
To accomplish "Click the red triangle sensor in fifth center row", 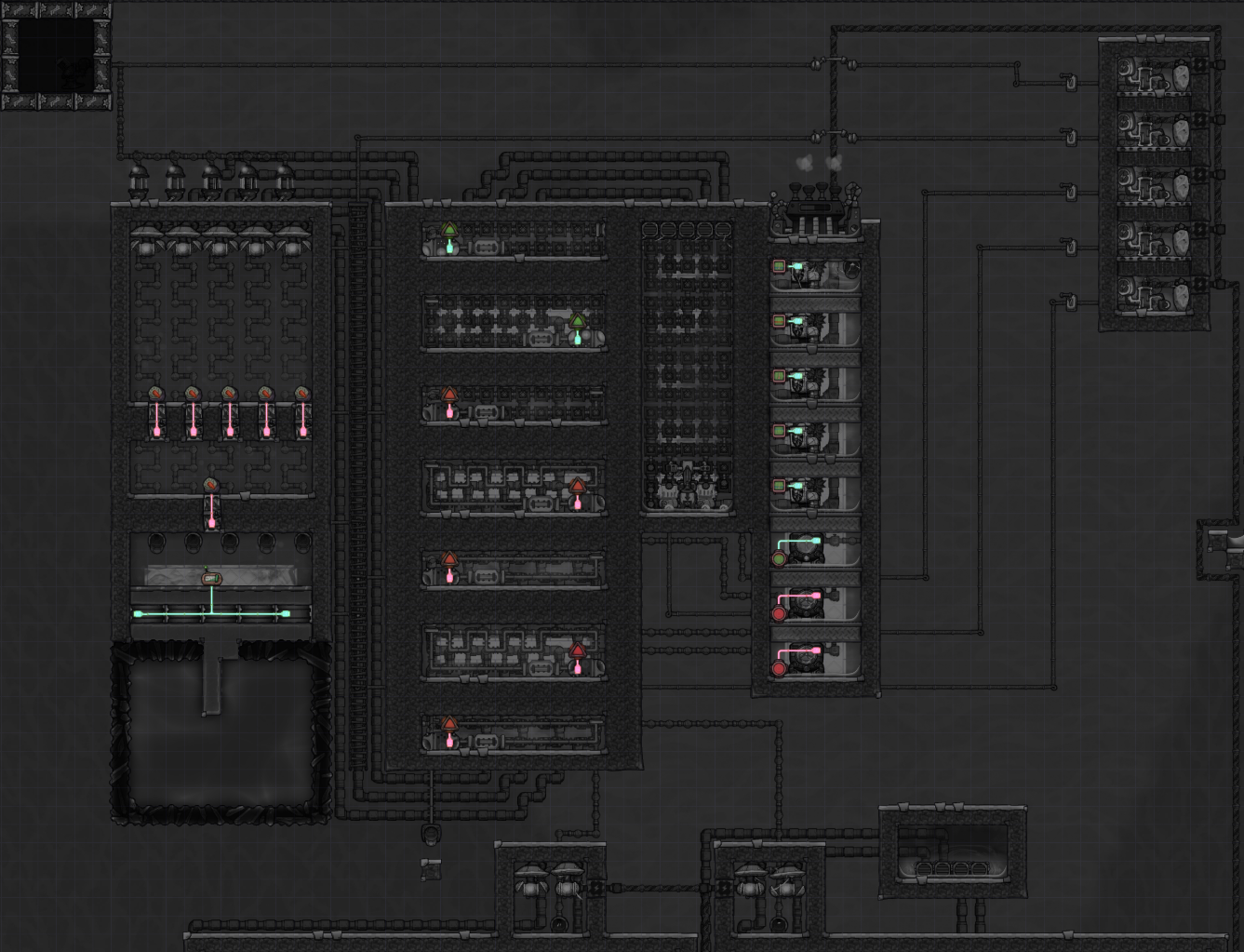I will tap(449, 559).
